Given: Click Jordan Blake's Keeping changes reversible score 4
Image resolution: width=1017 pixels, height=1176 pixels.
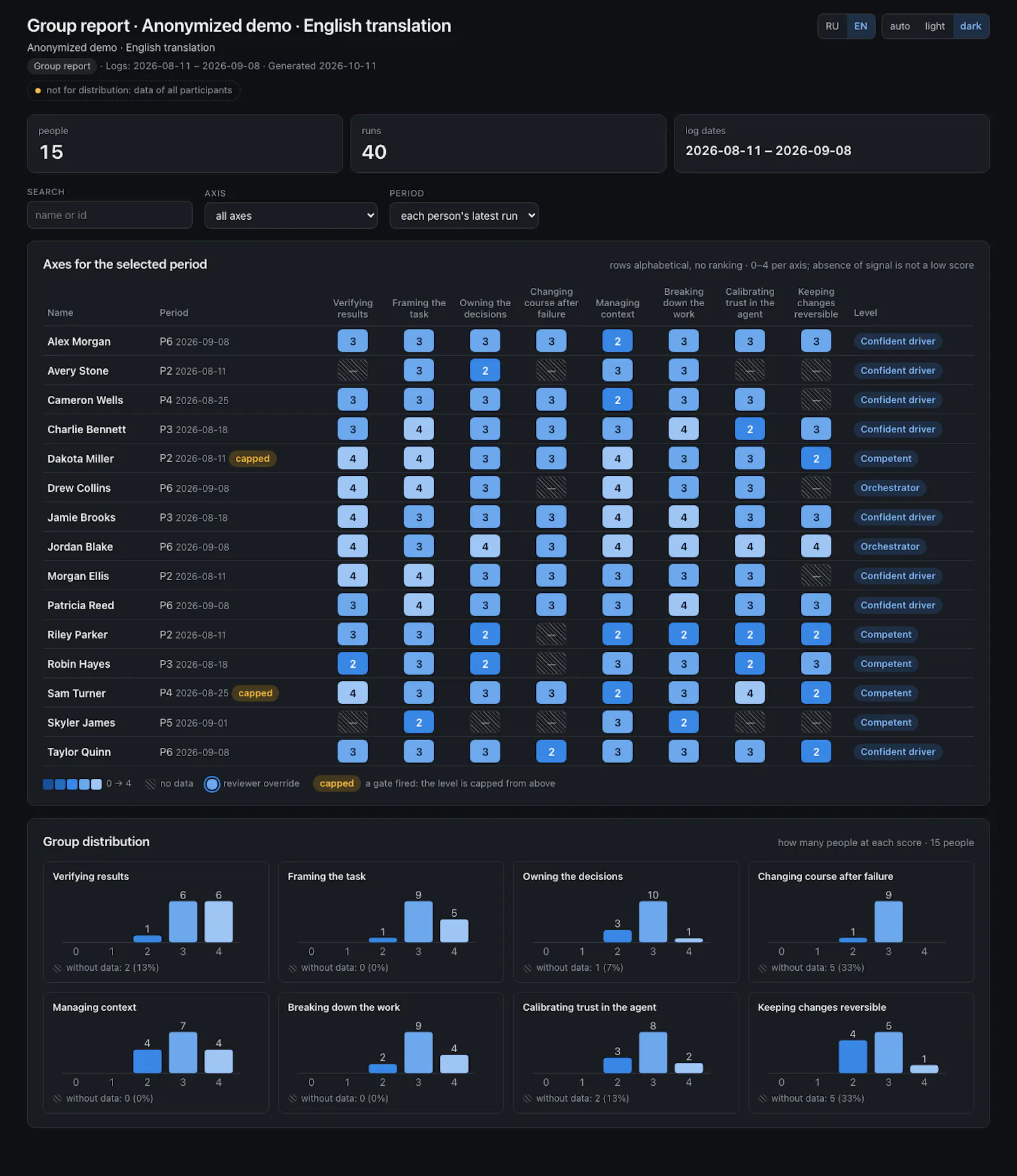Looking at the screenshot, I should tap(816, 546).
